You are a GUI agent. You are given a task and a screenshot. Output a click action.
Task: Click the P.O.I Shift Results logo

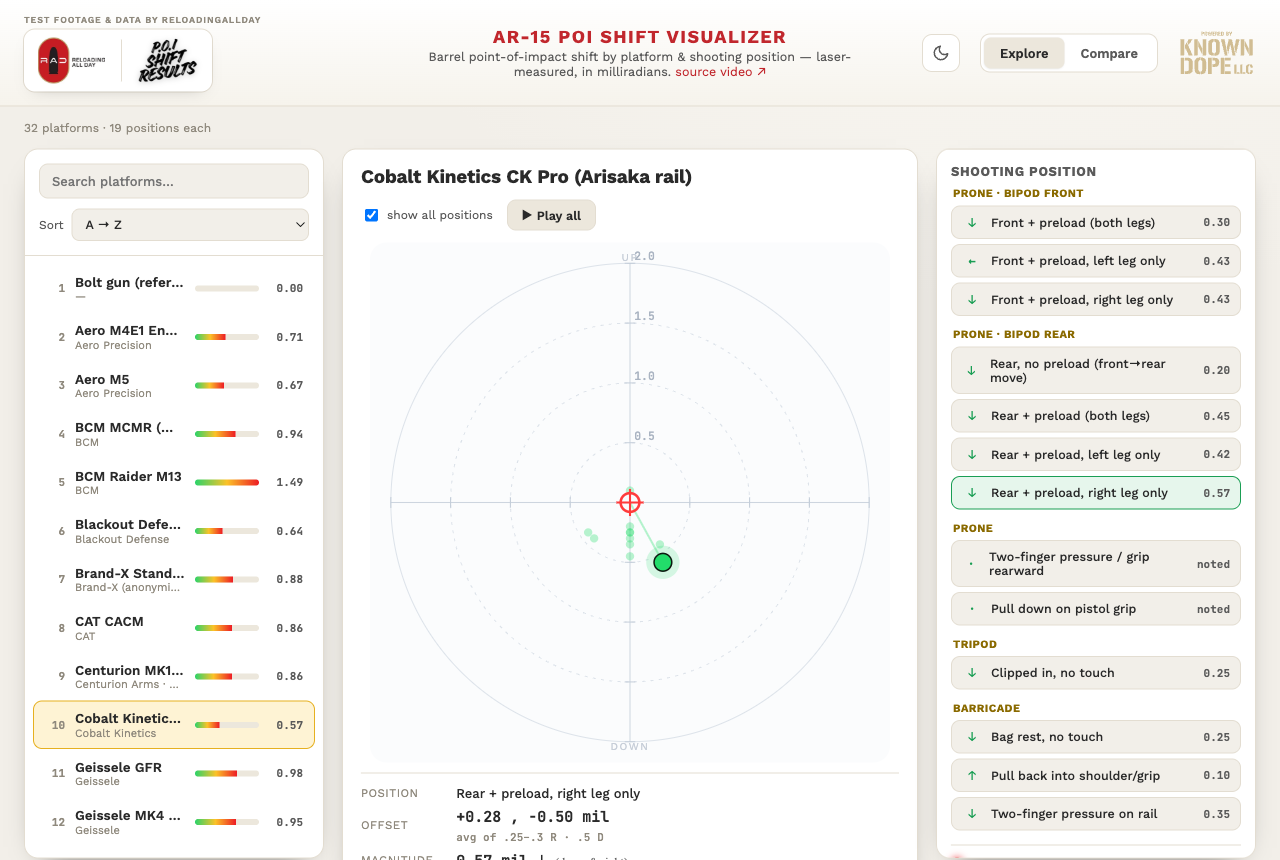(167, 61)
